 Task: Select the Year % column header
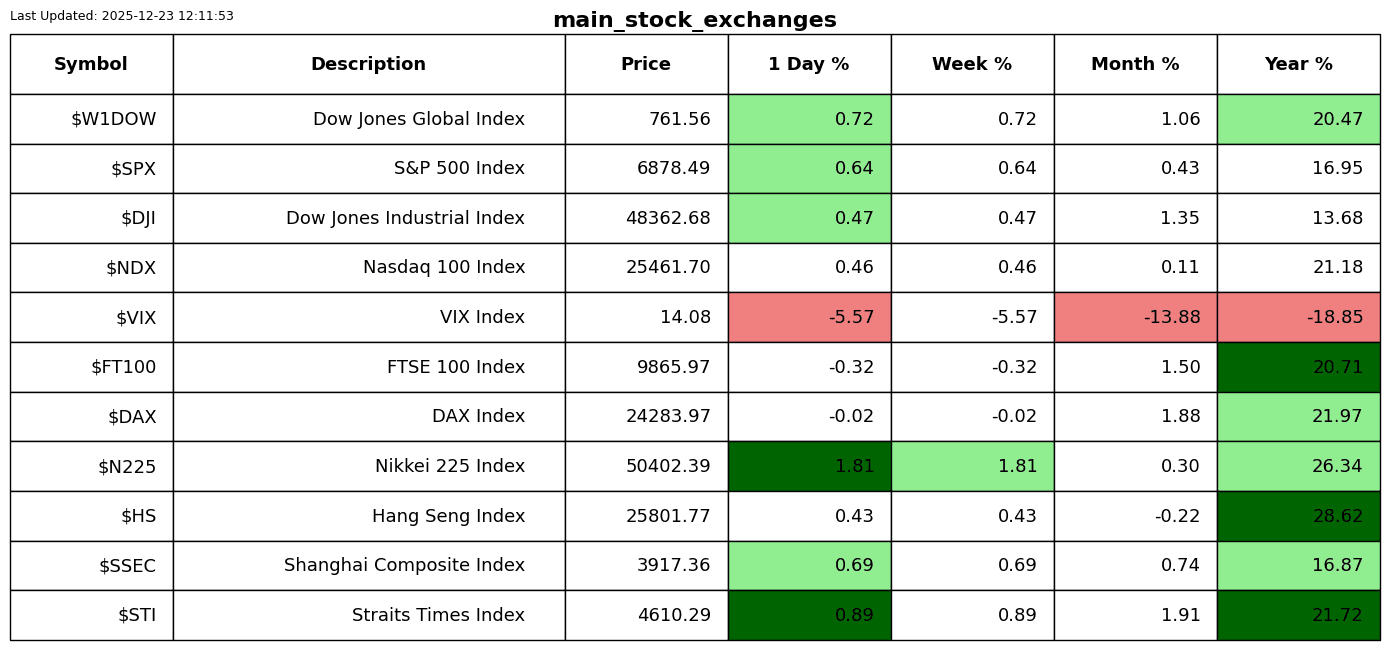[x=1298, y=64]
